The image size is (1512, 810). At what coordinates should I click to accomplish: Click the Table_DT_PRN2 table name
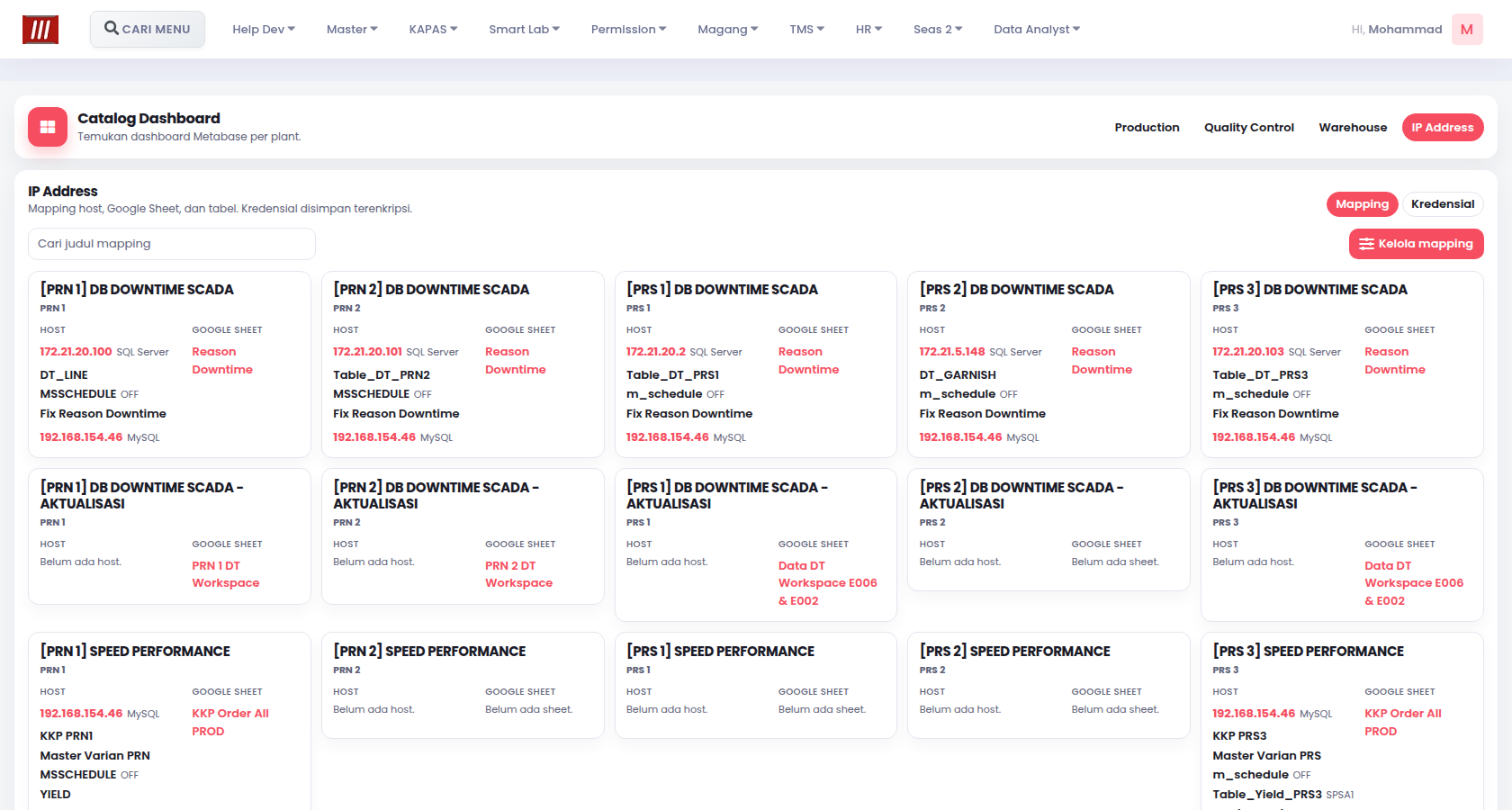pyautogui.click(x=382, y=375)
